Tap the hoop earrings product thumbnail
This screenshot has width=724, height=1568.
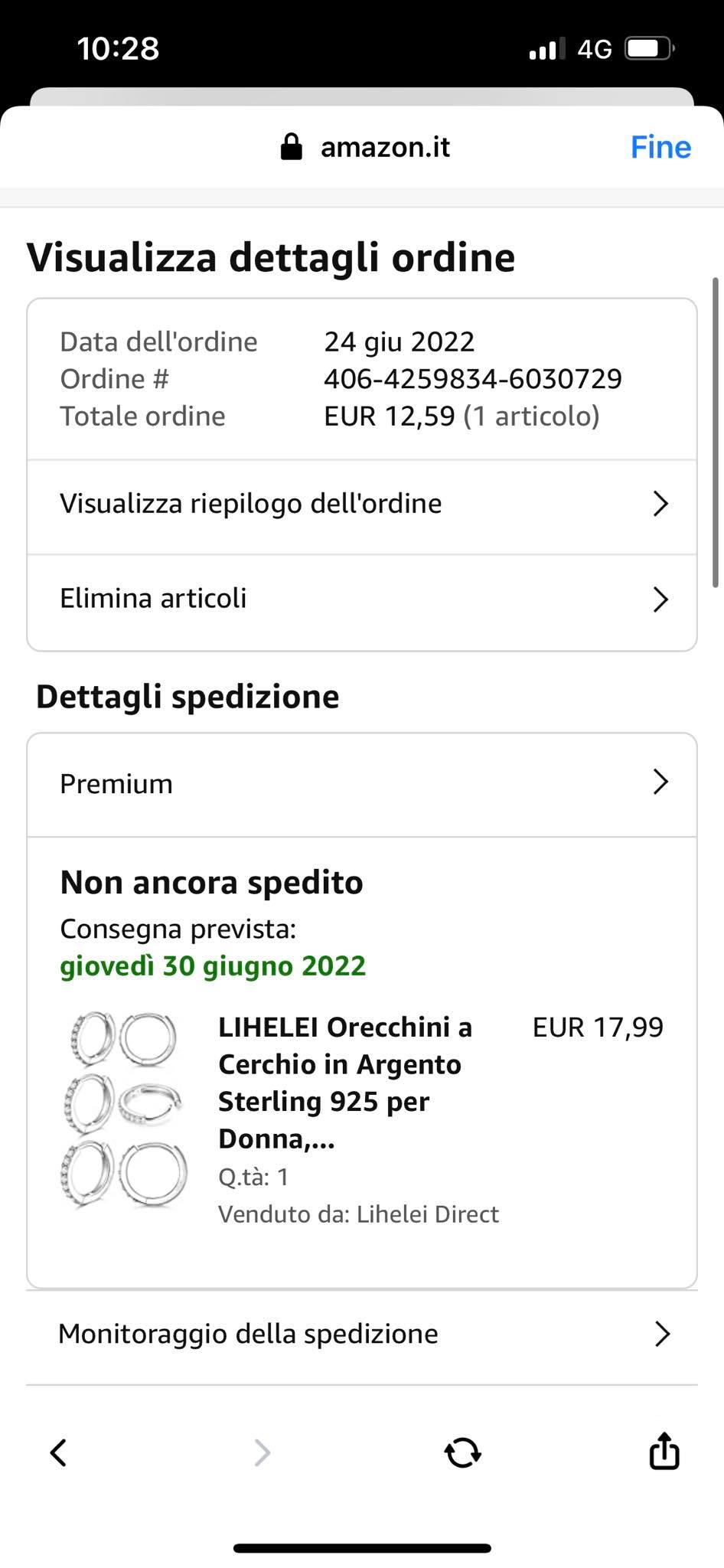click(x=124, y=1109)
